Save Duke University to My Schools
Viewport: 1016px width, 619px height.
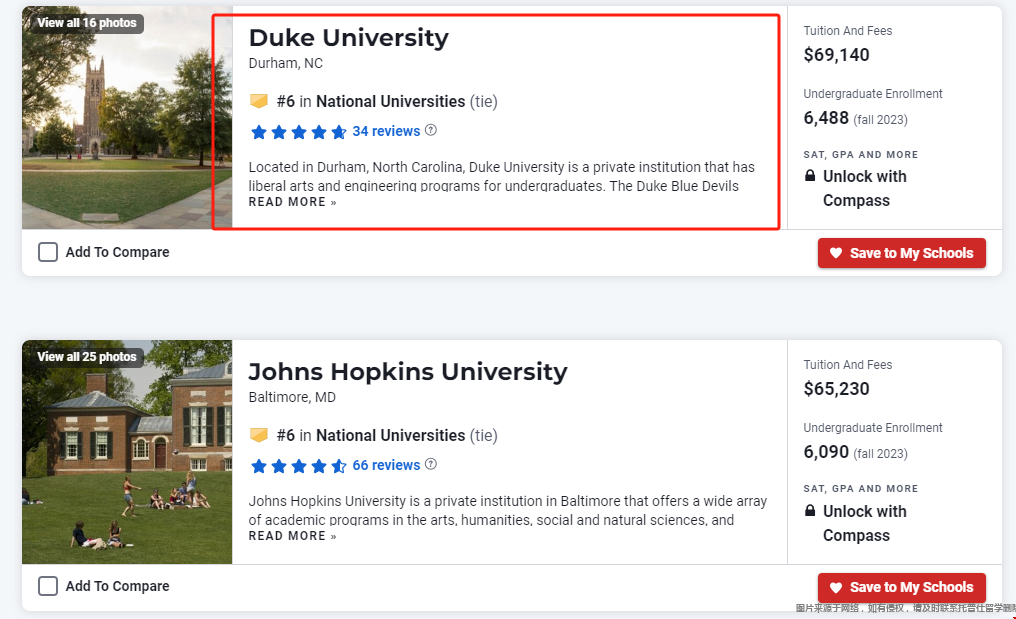click(901, 253)
